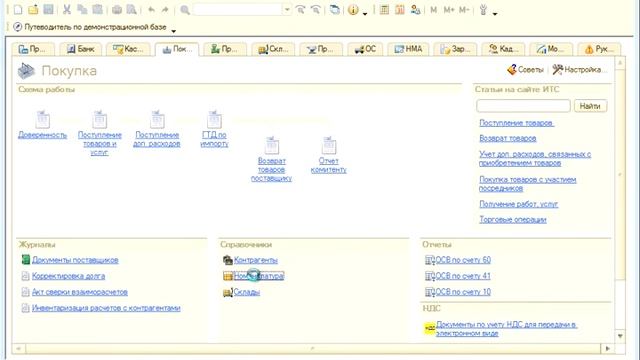Expand the arrow beside Путеводитель по демонстрационной базе
The image size is (640, 360).
173,31
